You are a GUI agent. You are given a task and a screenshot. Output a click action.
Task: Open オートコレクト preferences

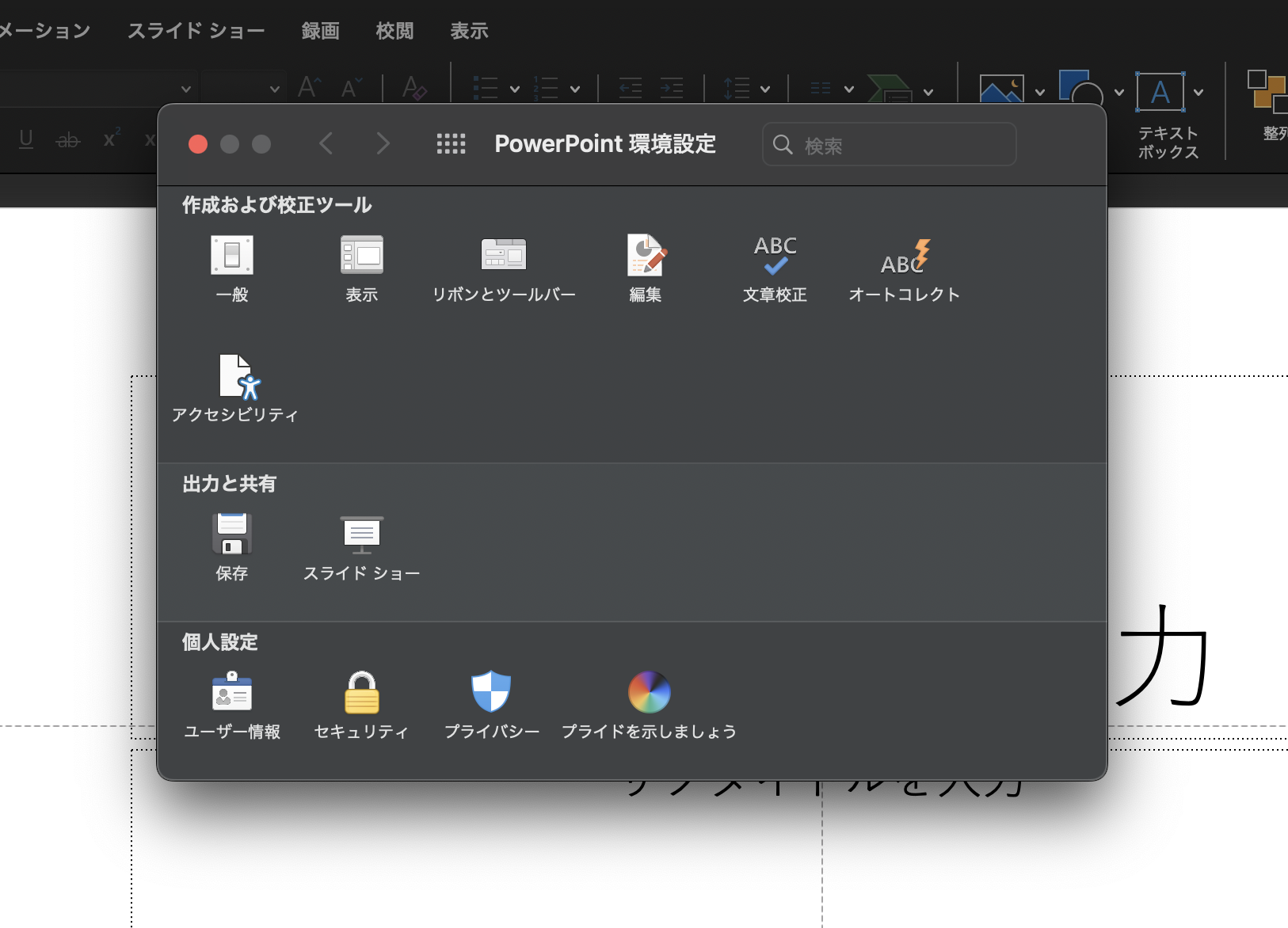(904, 268)
